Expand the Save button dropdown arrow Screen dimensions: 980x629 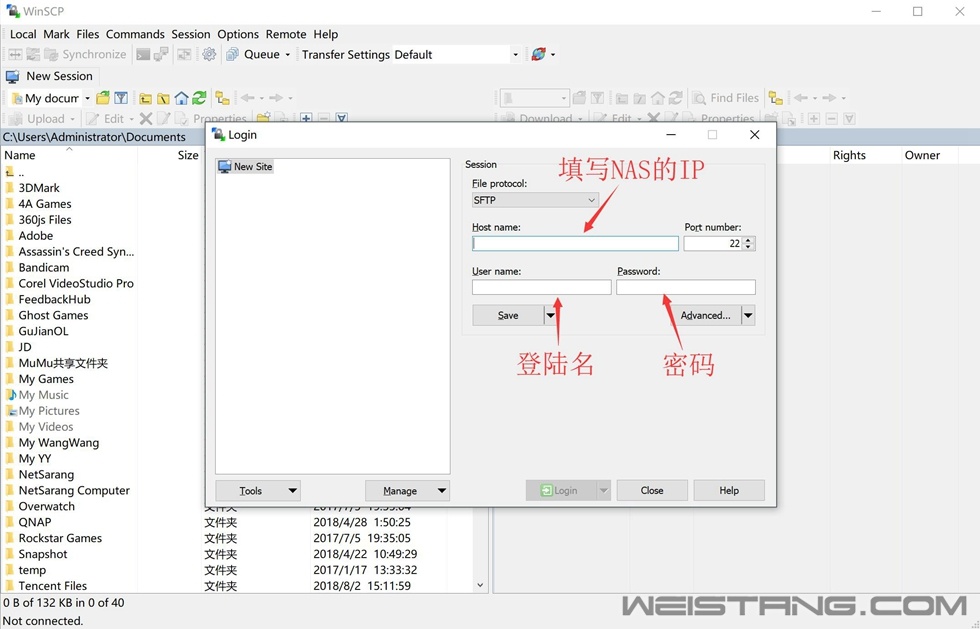pos(550,315)
